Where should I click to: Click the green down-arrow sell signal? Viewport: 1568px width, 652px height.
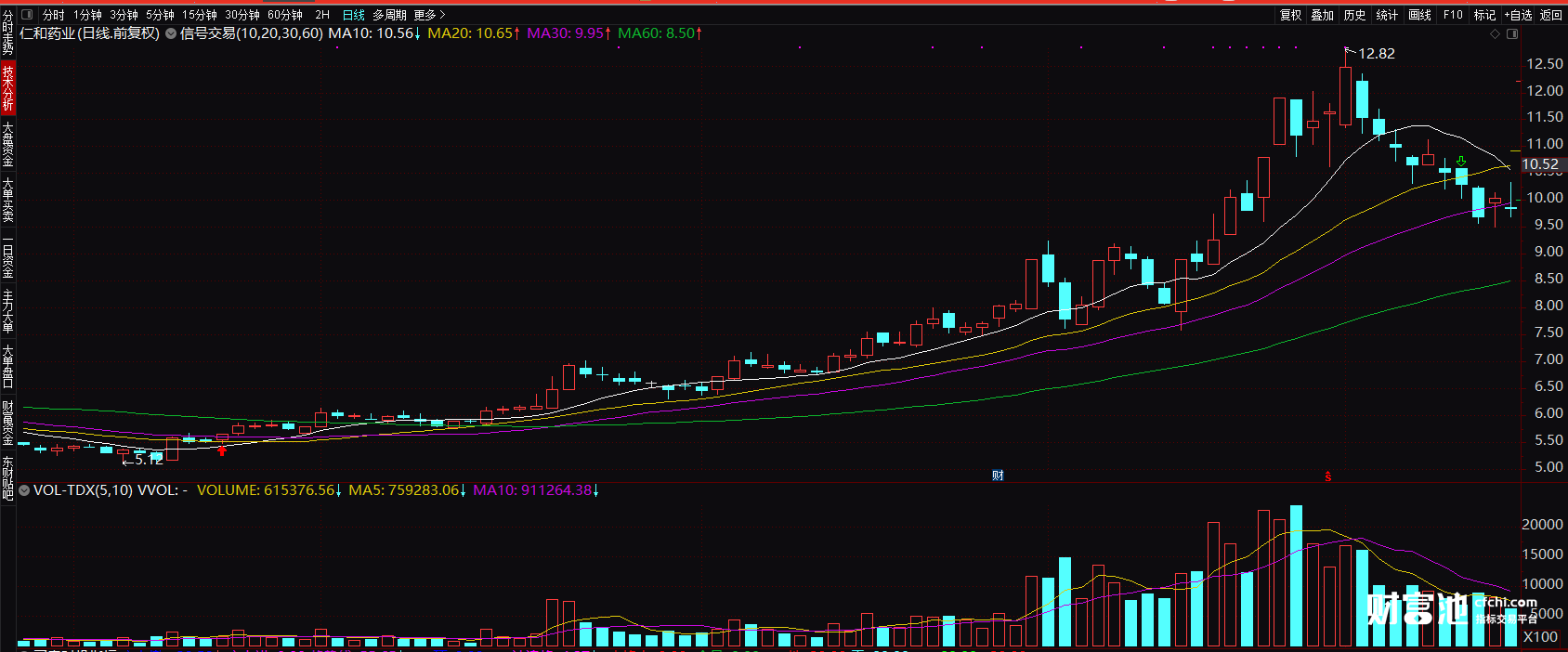1461,162
